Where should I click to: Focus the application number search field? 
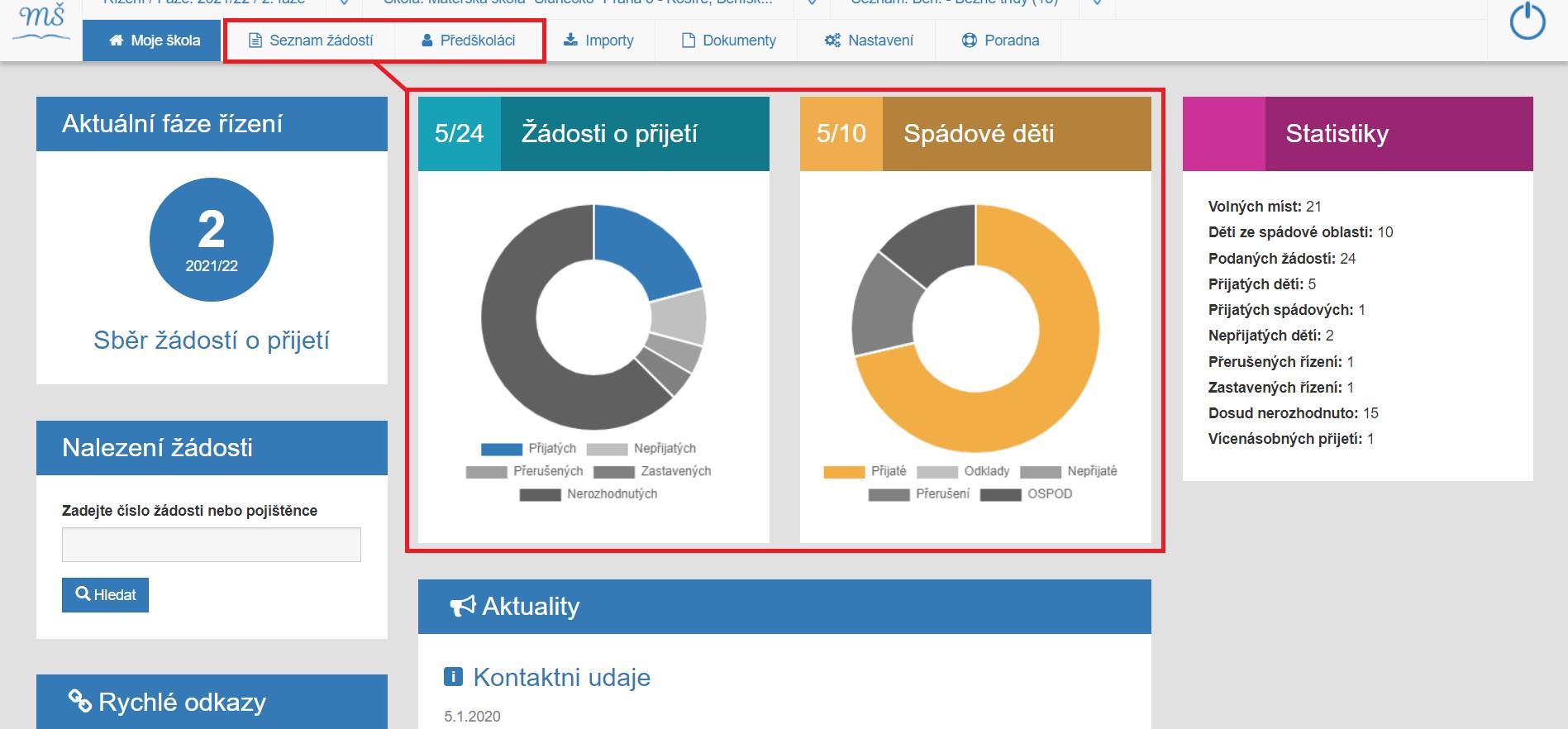click(212, 545)
